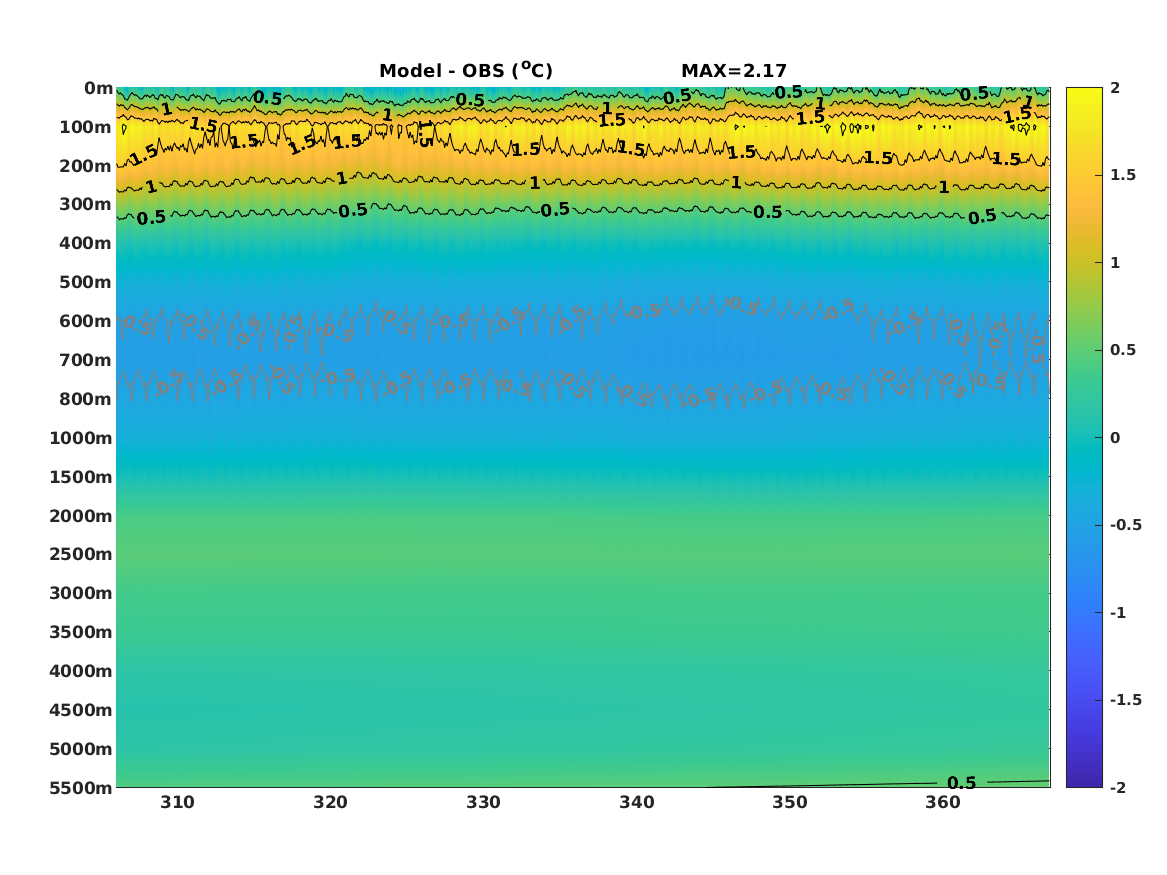Click the x-axis tick label 360
This screenshot has width=1167, height=875.
943,802
